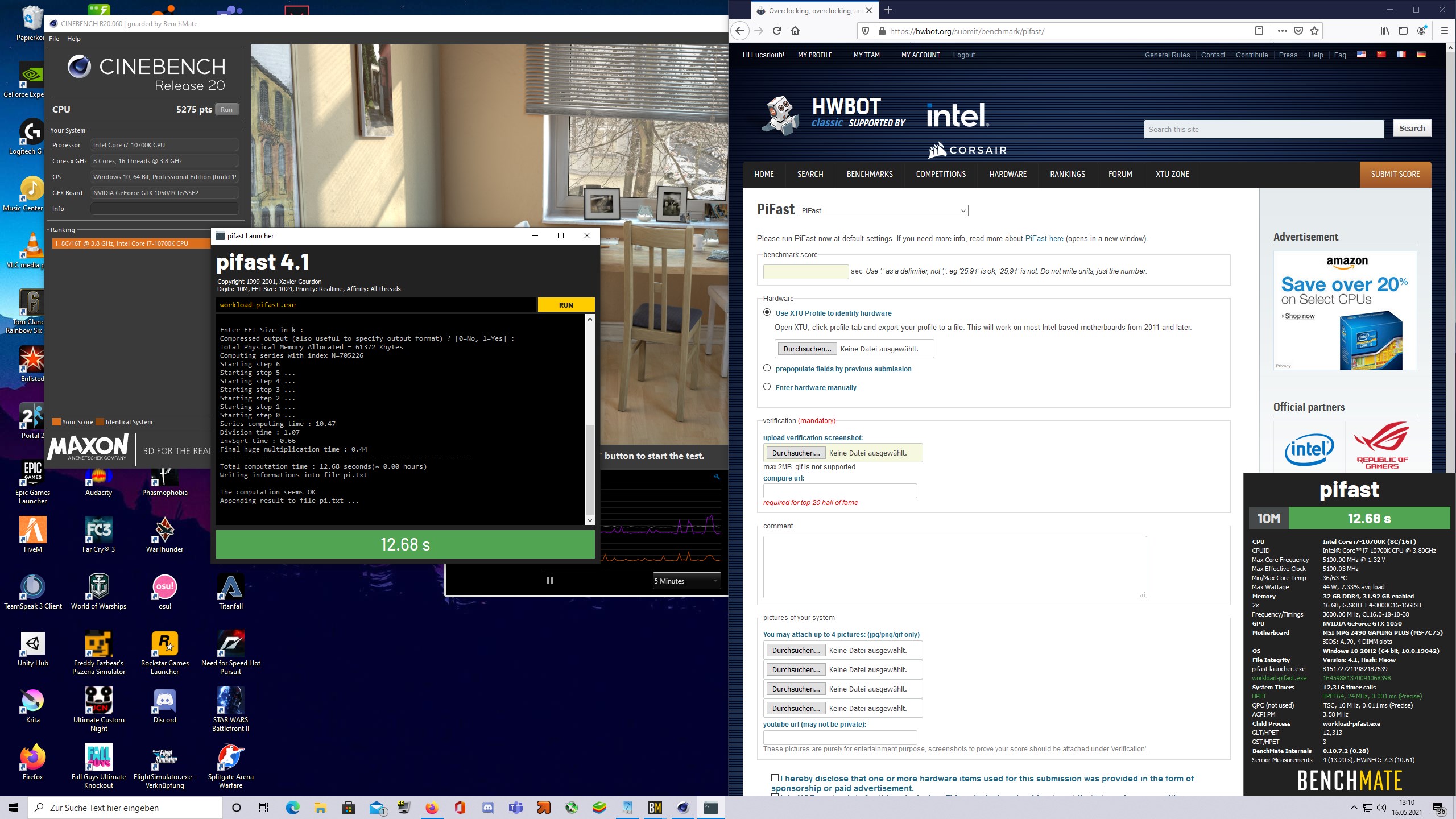Open Audacity desktop shortcut
This screenshot has height=819, width=1456.
coord(98,481)
